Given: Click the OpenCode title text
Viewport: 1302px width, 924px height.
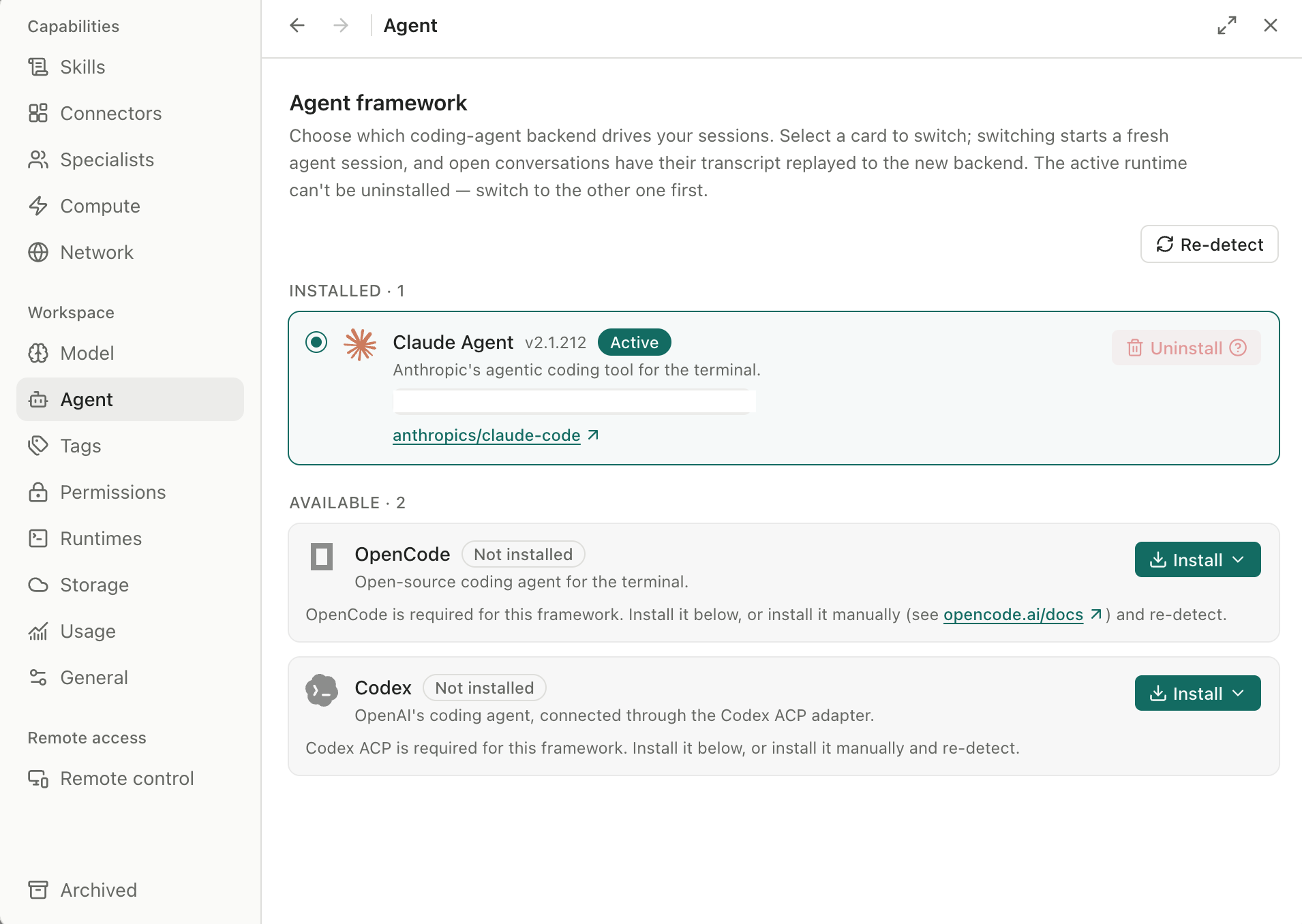Looking at the screenshot, I should coord(402,554).
